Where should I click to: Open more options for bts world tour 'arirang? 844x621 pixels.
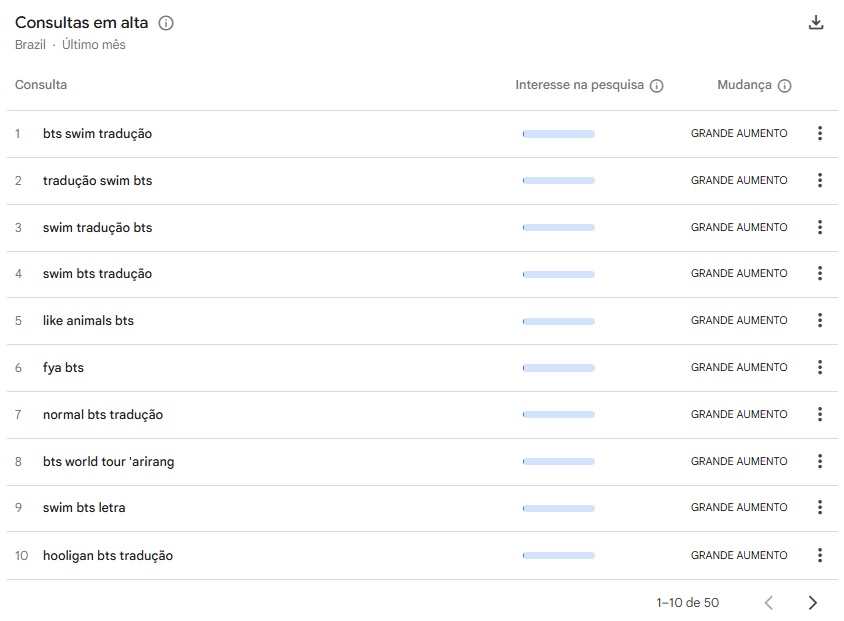tap(820, 461)
